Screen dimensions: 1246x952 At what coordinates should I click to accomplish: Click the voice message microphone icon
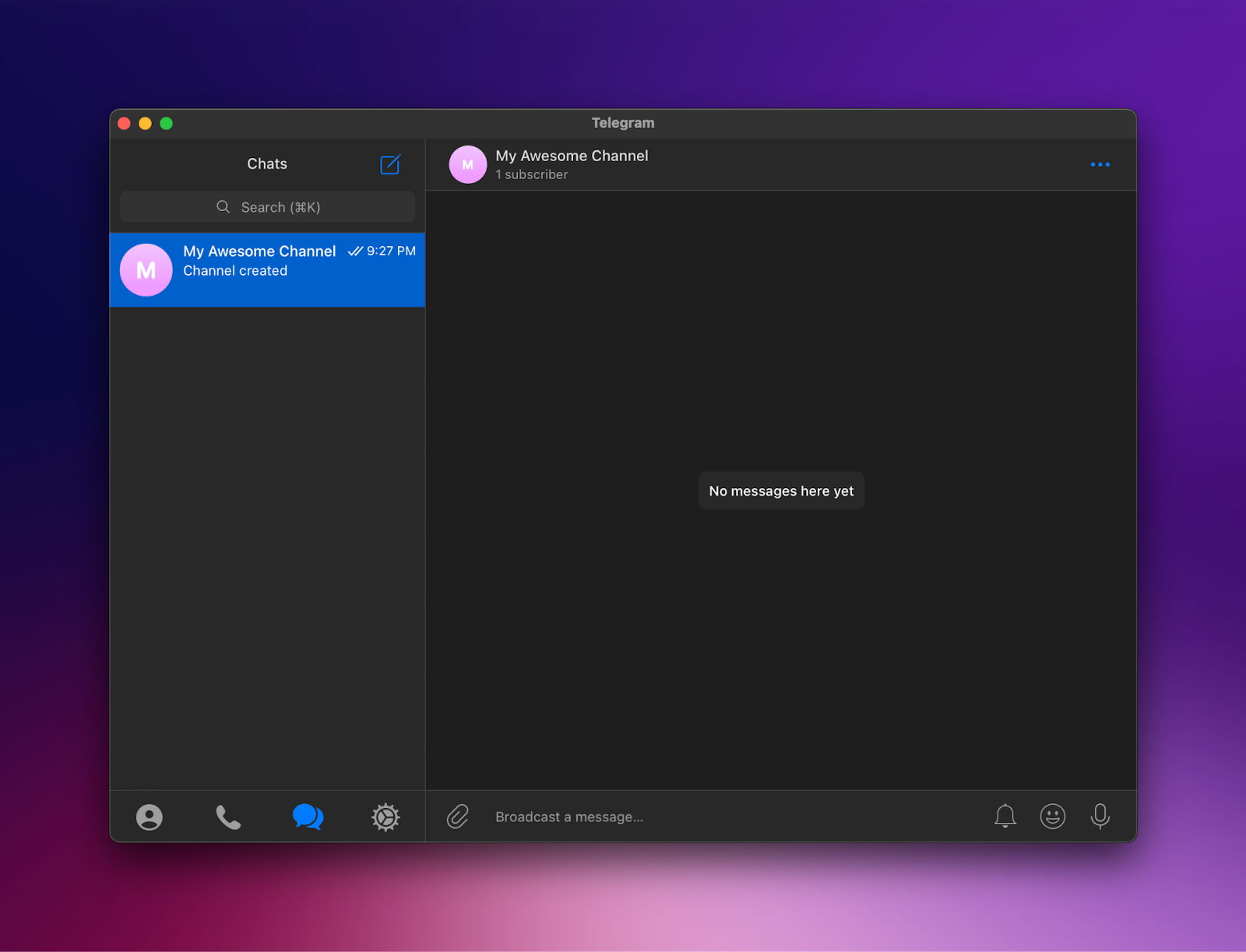tap(1100, 816)
